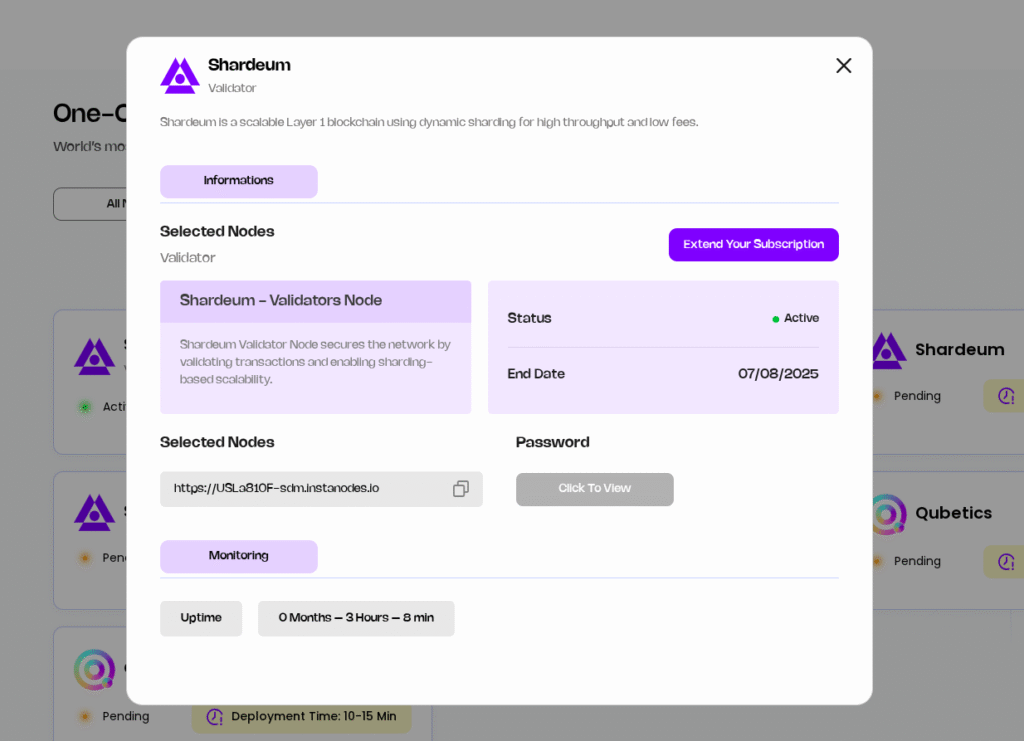
Task: Click the Shardeum title in dialog
Action: coord(249,65)
